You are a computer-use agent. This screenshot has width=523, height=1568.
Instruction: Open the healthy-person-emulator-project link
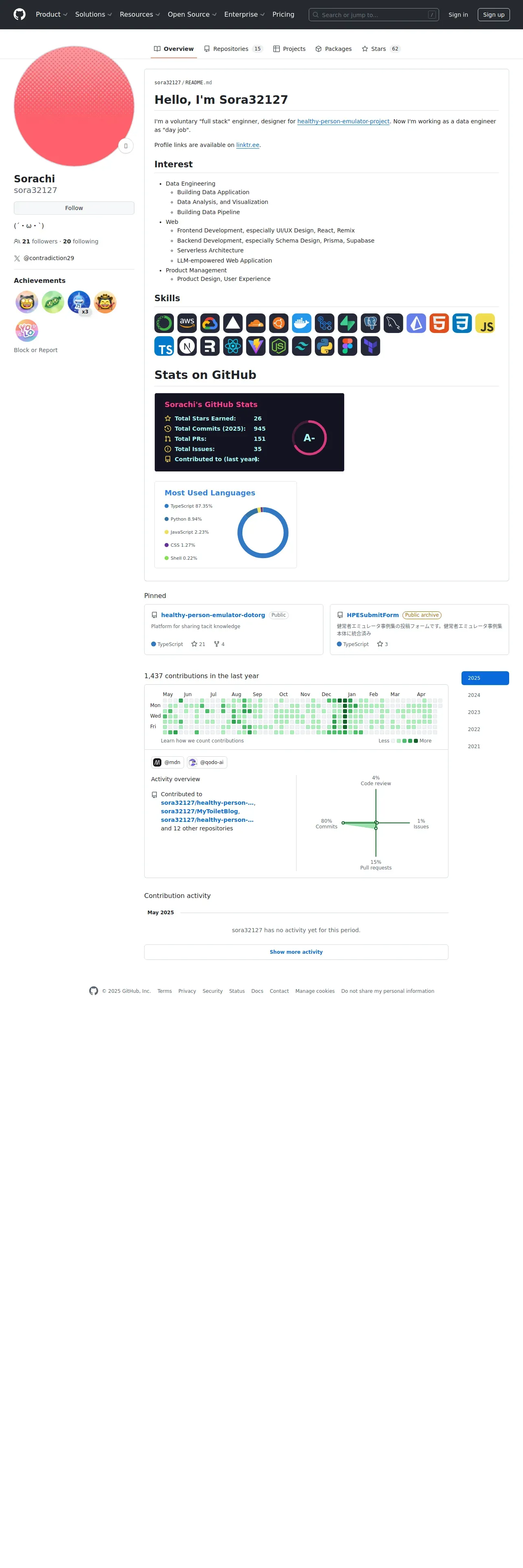pos(343,121)
